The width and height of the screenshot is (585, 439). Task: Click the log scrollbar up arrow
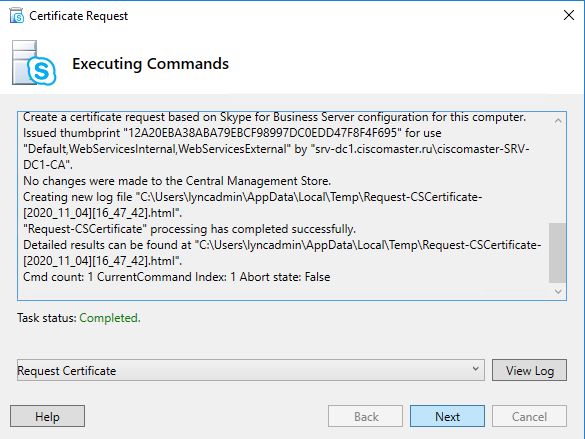[558, 120]
